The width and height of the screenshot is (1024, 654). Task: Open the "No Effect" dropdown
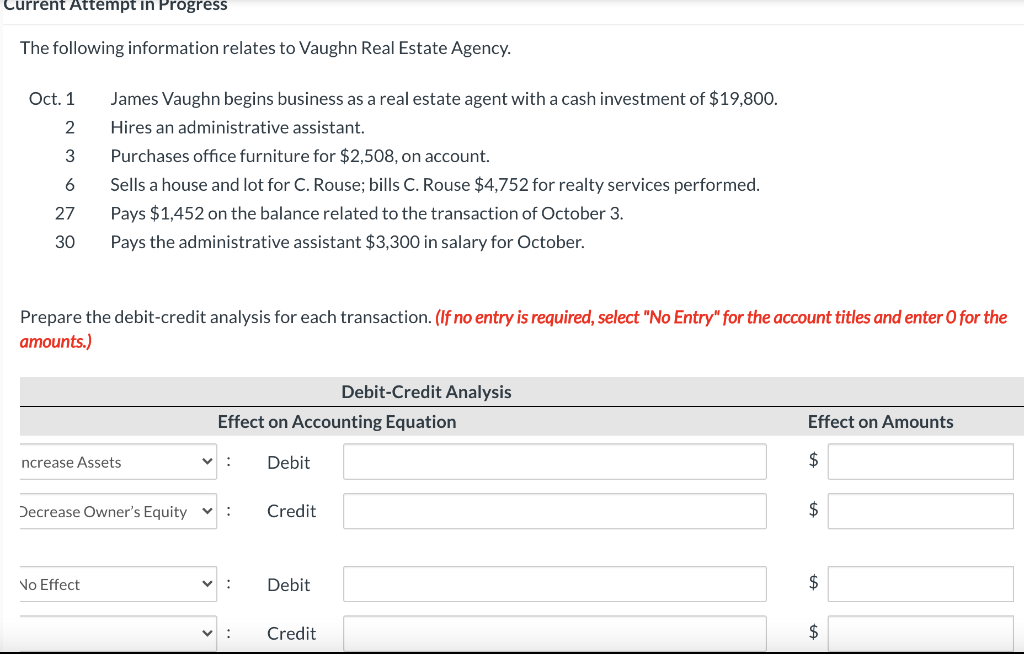(x=110, y=584)
